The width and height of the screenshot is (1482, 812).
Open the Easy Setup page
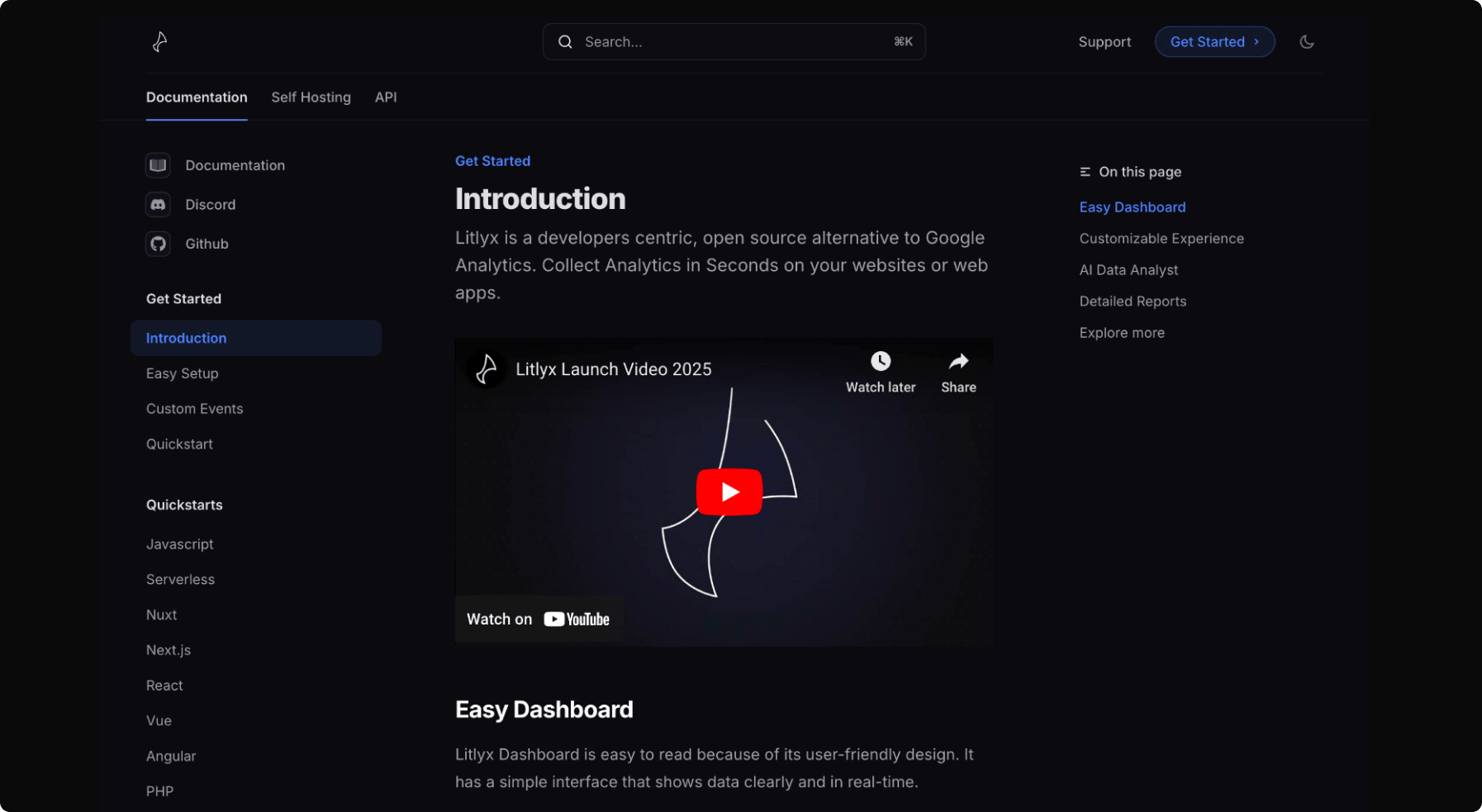tap(183, 373)
